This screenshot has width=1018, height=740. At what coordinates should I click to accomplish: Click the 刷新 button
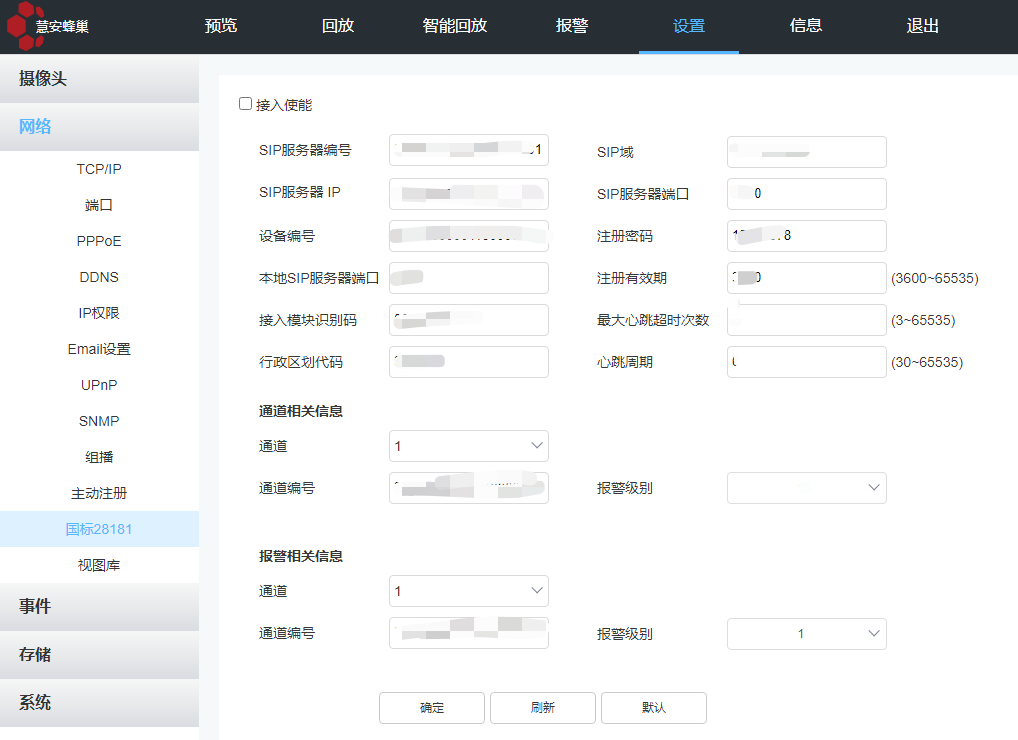(542, 707)
